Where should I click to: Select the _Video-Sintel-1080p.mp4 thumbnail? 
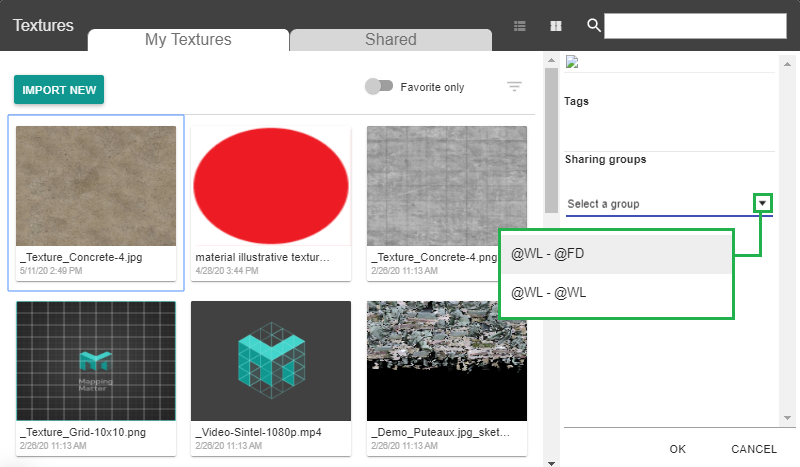click(270, 360)
